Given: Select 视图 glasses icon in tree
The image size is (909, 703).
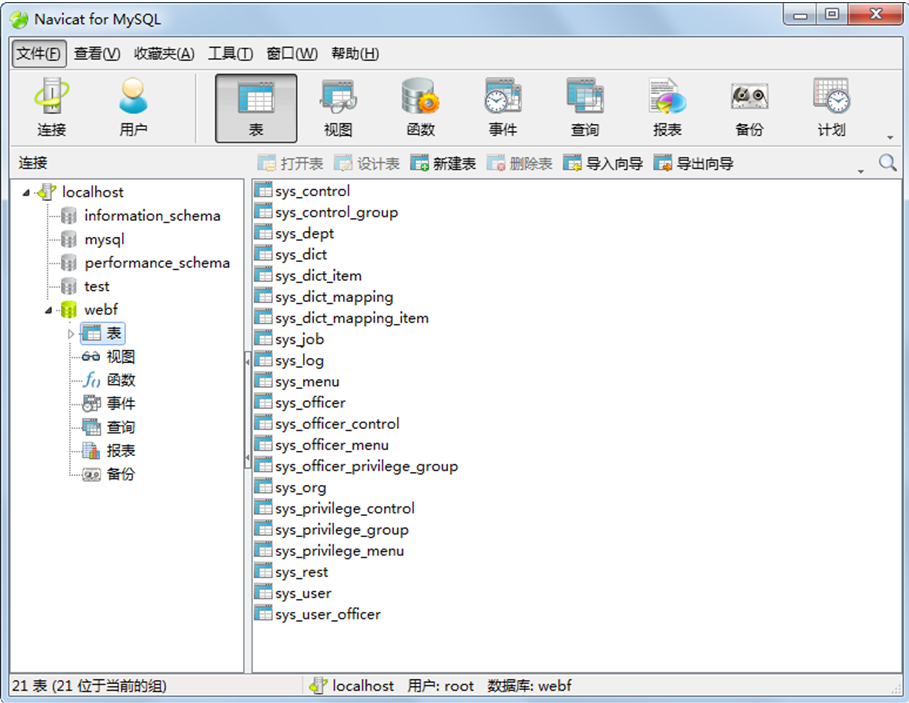Looking at the screenshot, I should click(91, 356).
